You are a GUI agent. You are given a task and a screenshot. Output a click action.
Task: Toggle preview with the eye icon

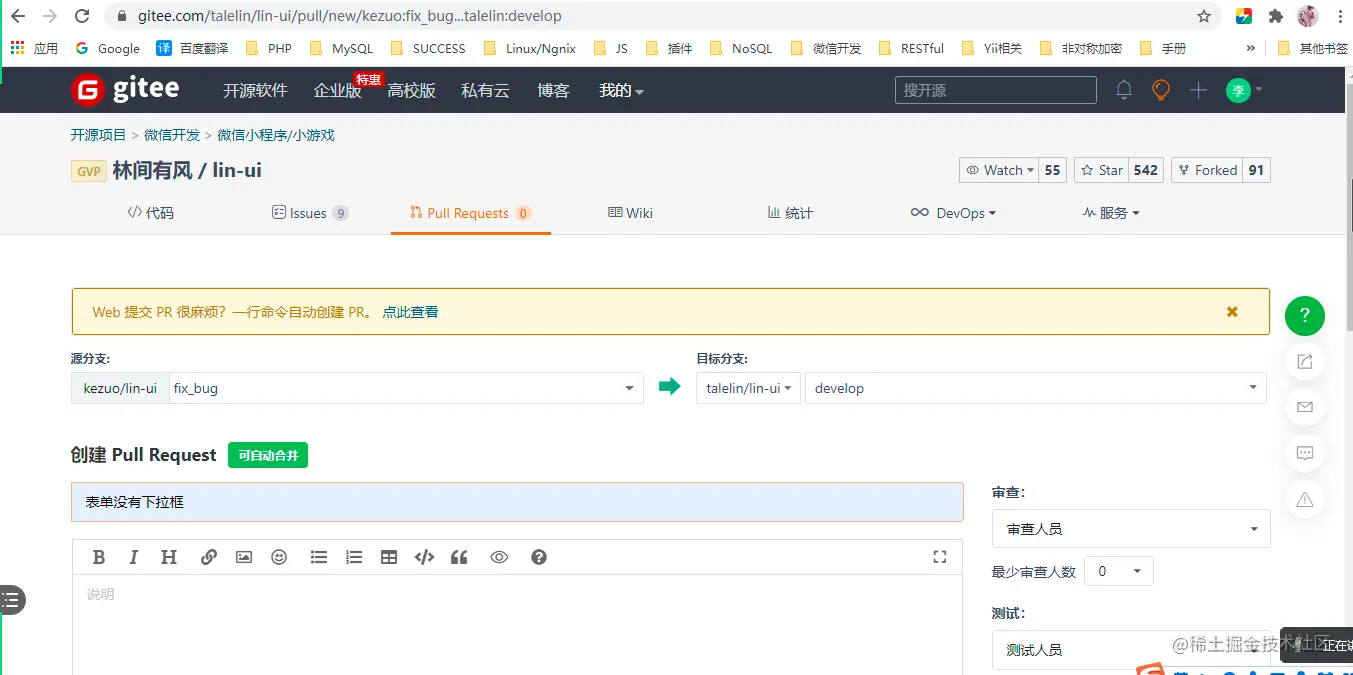click(x=499, y=557)
